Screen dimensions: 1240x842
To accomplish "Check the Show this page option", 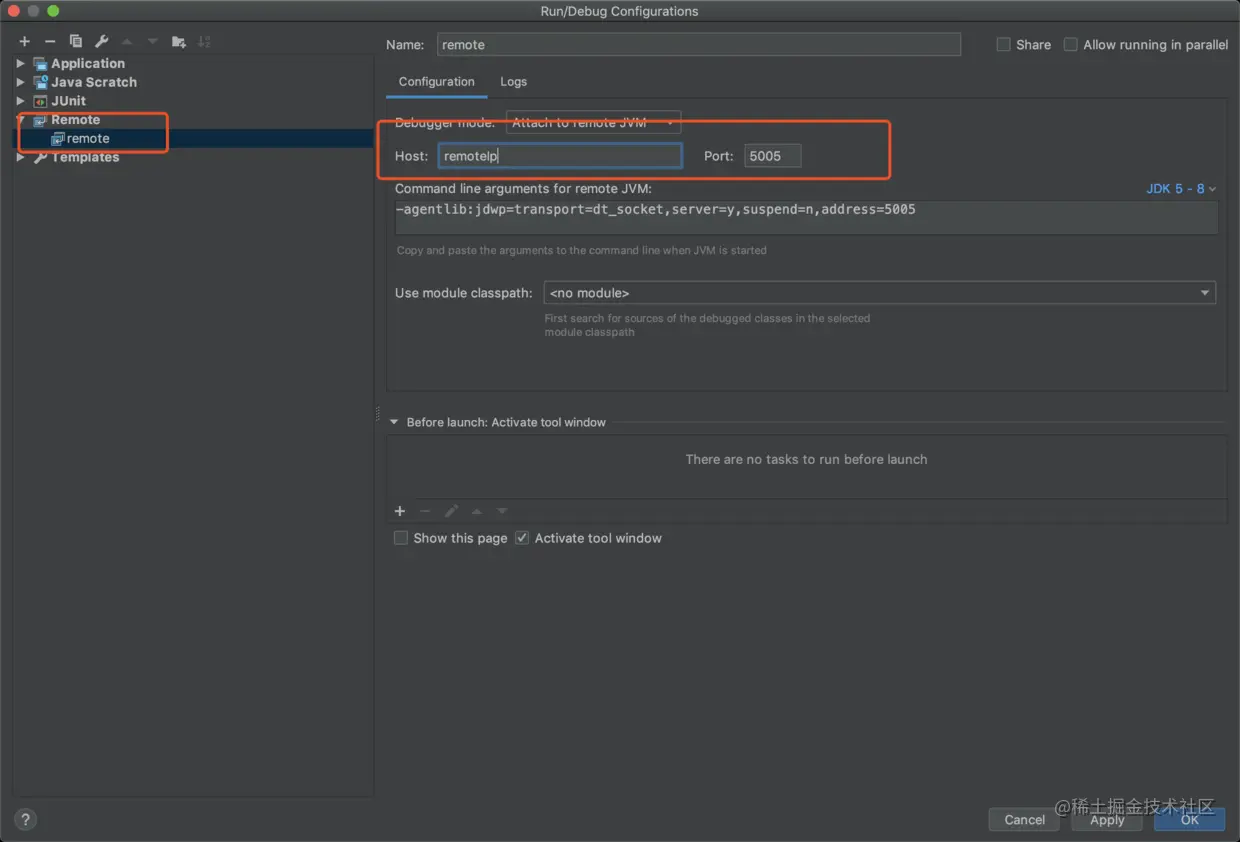I will 401,538.
